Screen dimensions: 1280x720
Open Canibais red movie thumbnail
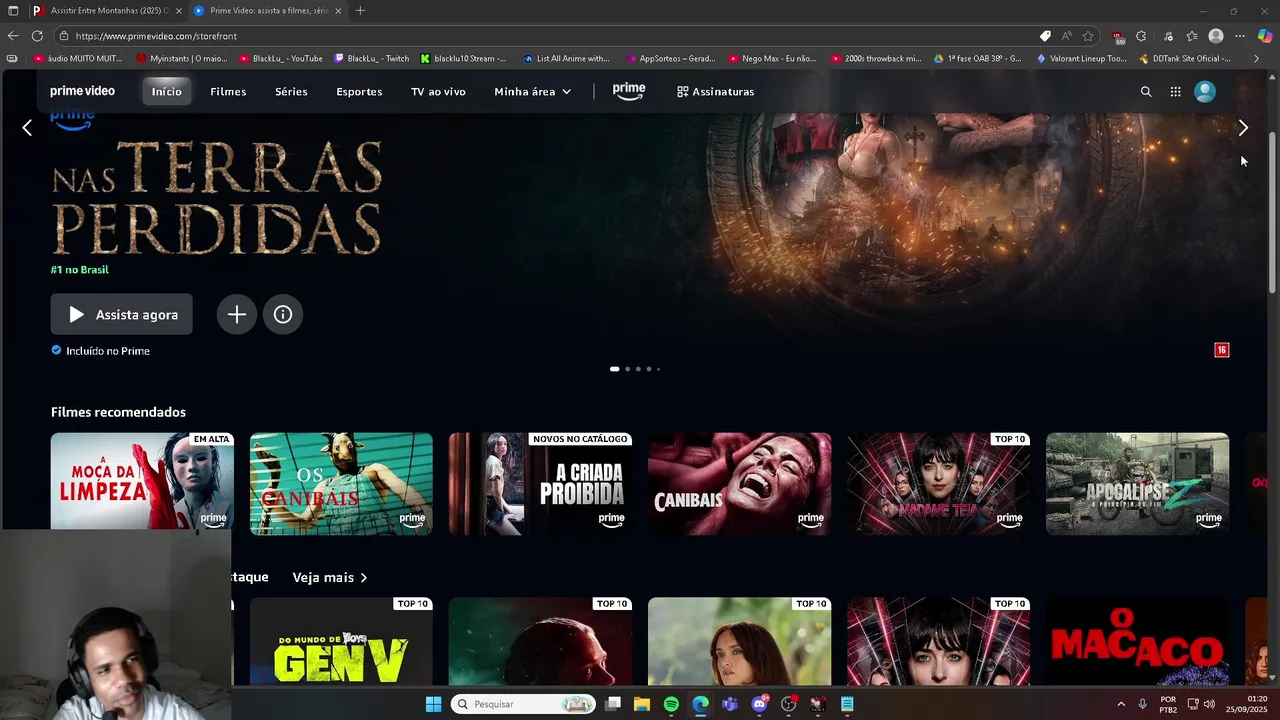click(739, 484)
